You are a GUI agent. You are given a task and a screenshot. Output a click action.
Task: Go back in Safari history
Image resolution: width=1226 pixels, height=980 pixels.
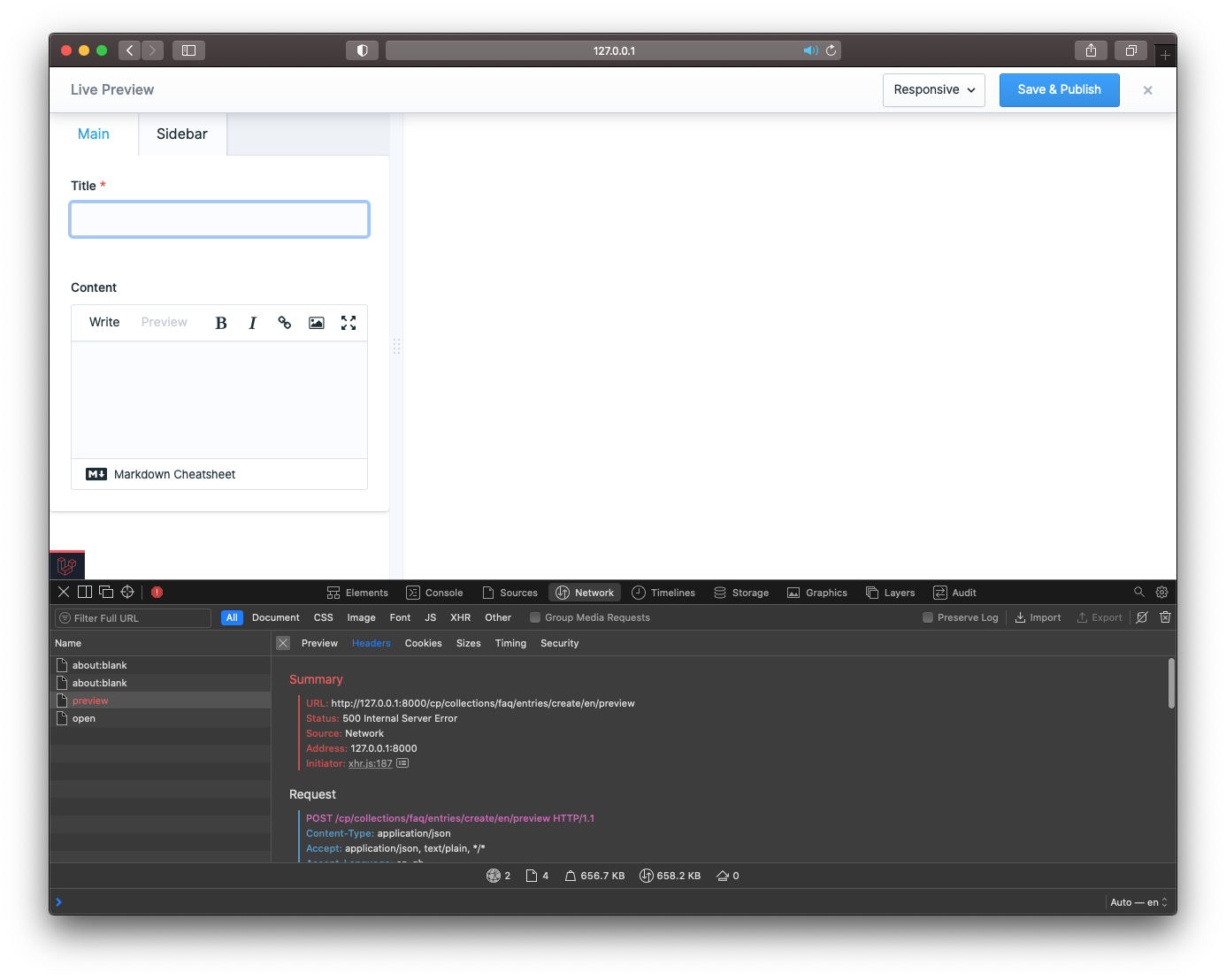click(130, 50)
